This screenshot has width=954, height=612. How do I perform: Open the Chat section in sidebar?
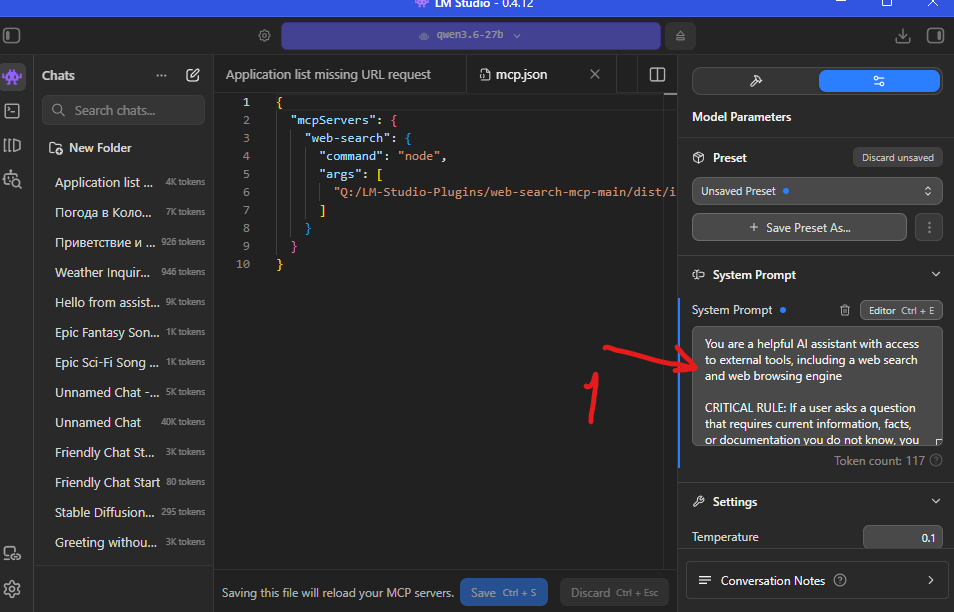click(12, 77)
